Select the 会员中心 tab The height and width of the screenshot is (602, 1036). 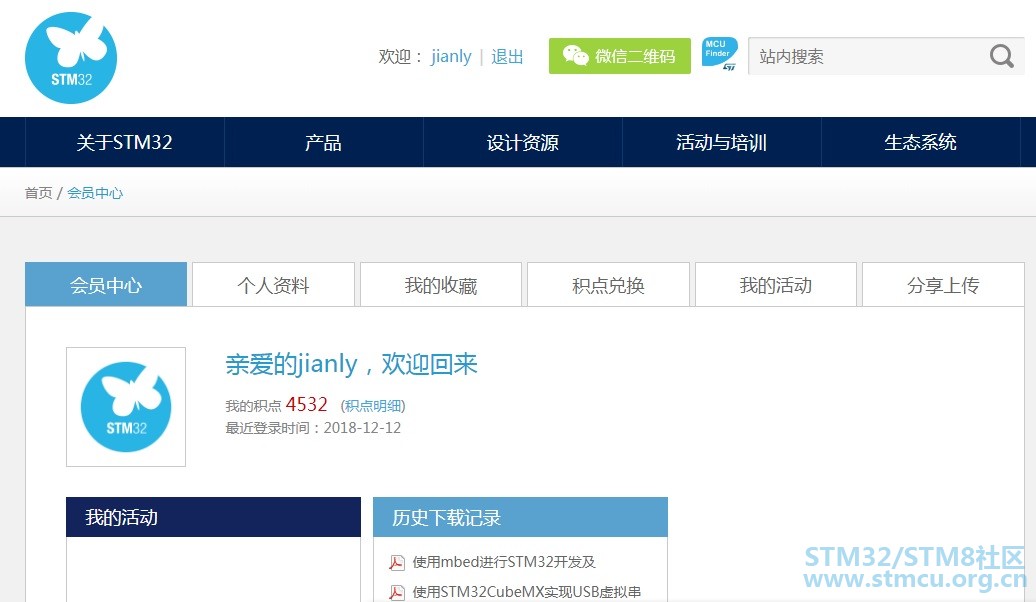[x=106, y=285]
